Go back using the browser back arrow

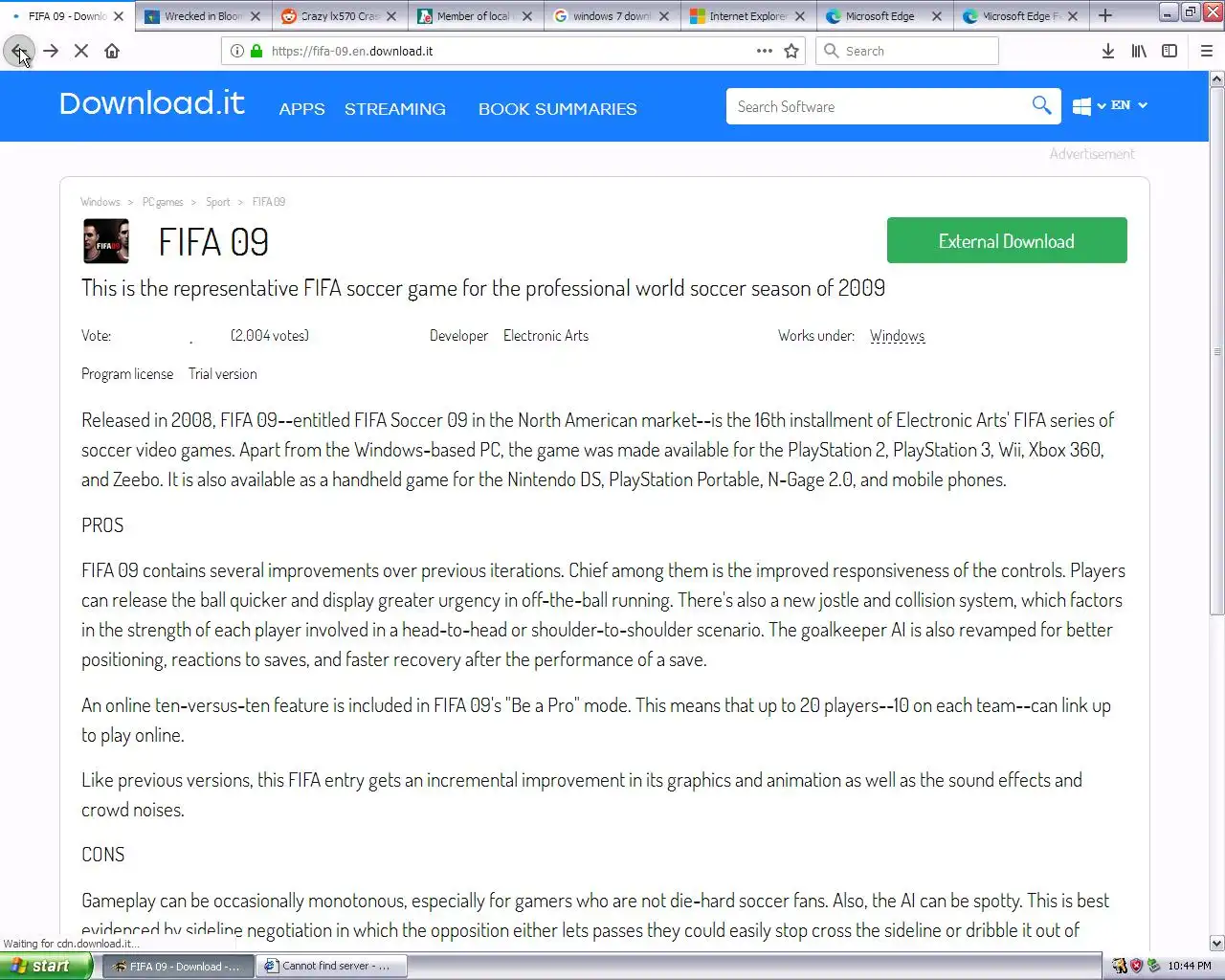(18, 51)
